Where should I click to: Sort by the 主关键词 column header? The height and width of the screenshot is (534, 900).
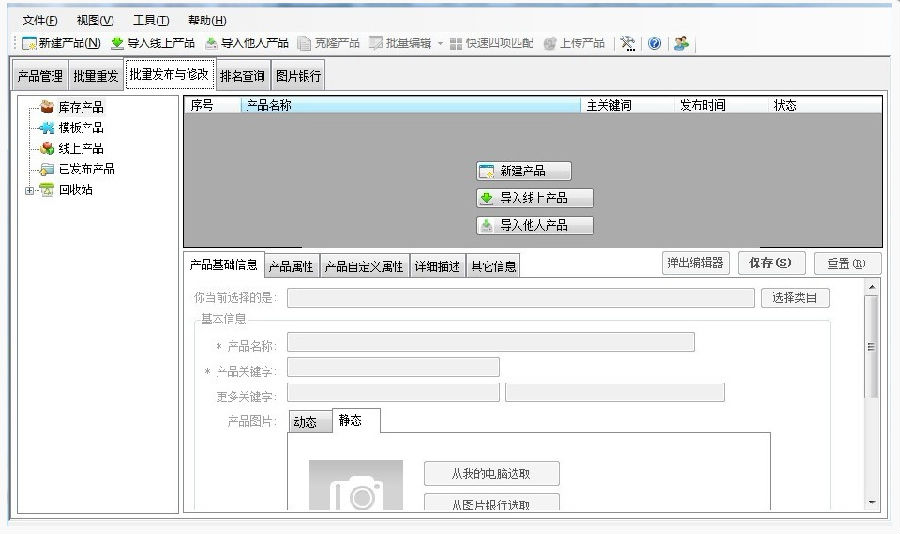[627, 105]
